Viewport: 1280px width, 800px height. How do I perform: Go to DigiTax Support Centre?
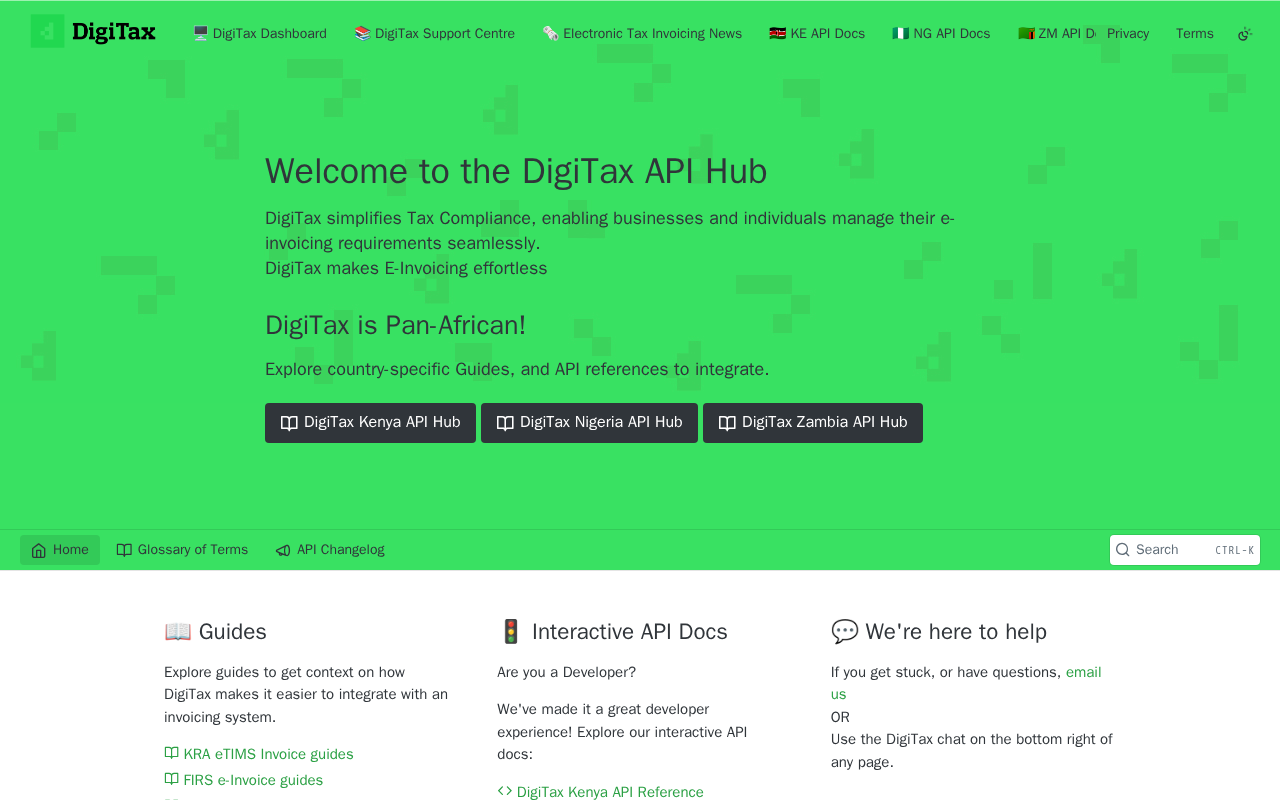(435, 34)
